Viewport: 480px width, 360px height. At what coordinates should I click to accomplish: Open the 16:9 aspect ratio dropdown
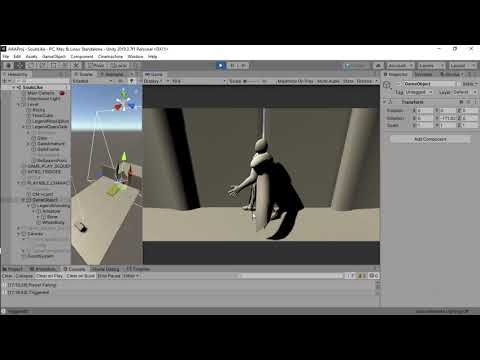tap(199, 81)
